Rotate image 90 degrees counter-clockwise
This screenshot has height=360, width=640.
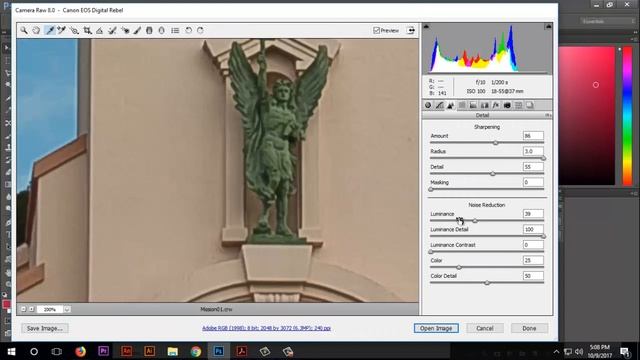tap(188, 30)
